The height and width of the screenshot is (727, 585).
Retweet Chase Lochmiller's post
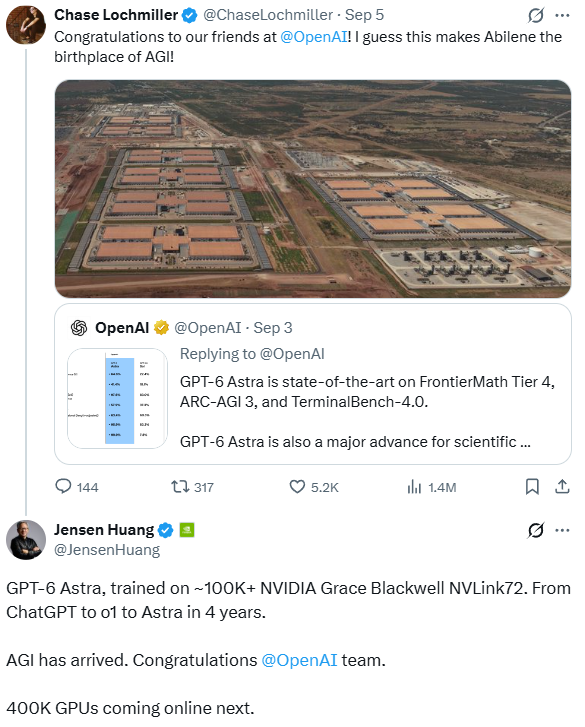[x=192, y=487]
